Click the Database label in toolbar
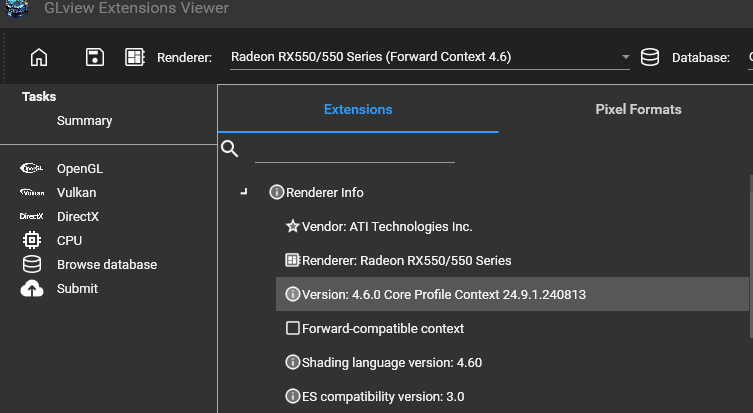The image size is (753, 413). click(701, 58)
